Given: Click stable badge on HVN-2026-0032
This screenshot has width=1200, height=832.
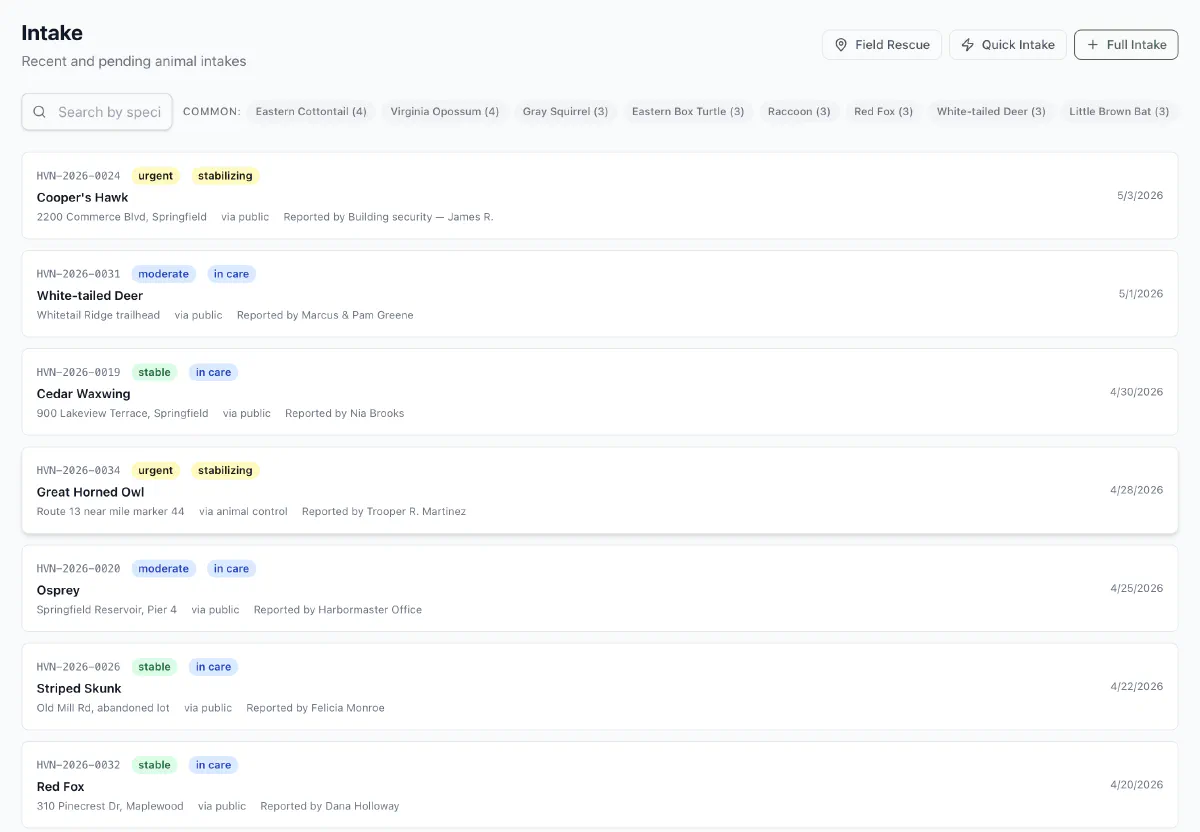Looking at the screenshot, I should click(155, 764).
